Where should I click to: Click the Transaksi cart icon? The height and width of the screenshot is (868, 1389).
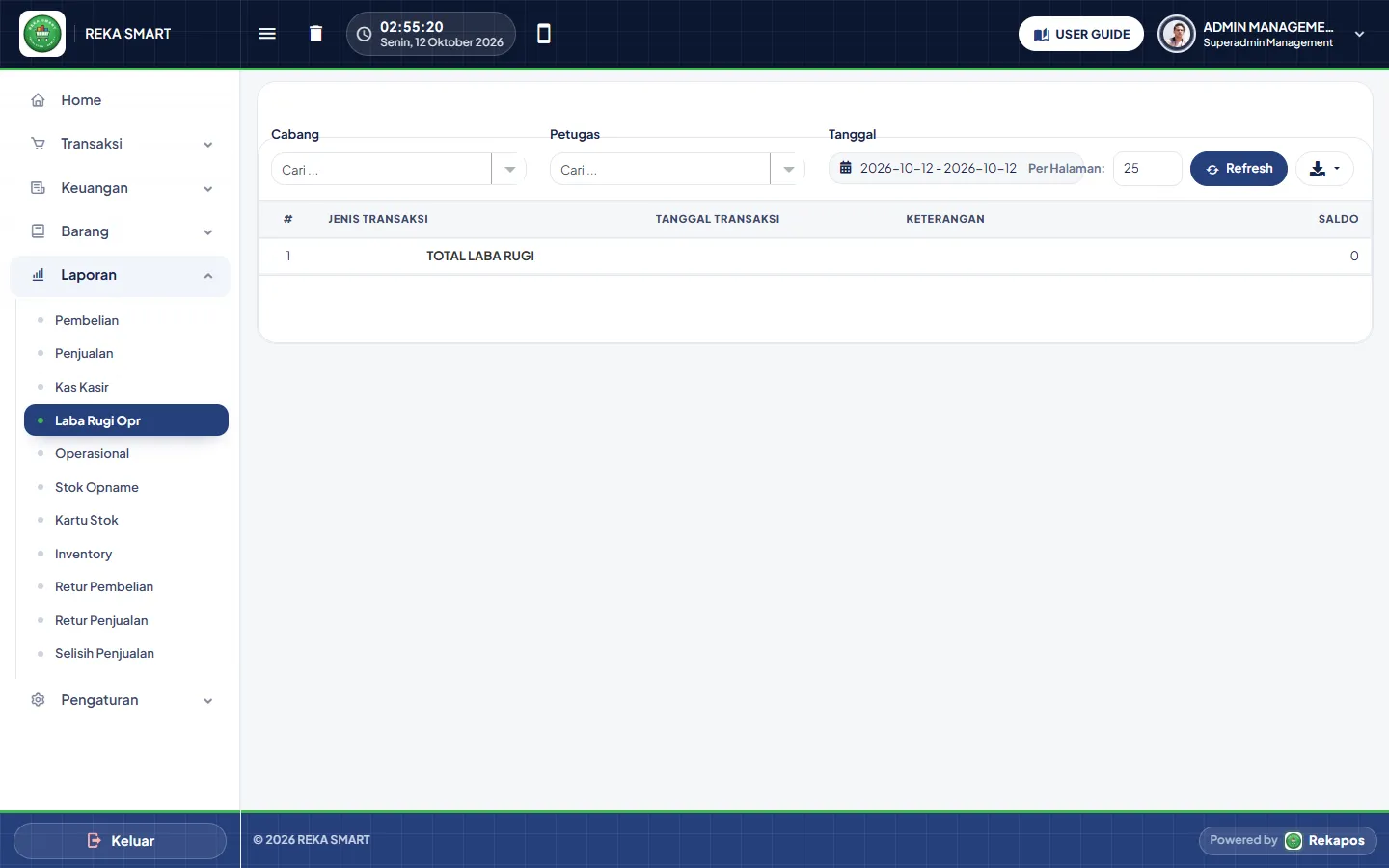[x=38, y=144]
